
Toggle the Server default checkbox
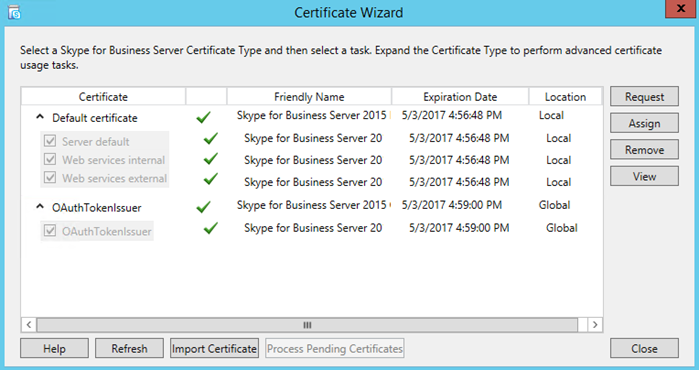tap(50, 141)
